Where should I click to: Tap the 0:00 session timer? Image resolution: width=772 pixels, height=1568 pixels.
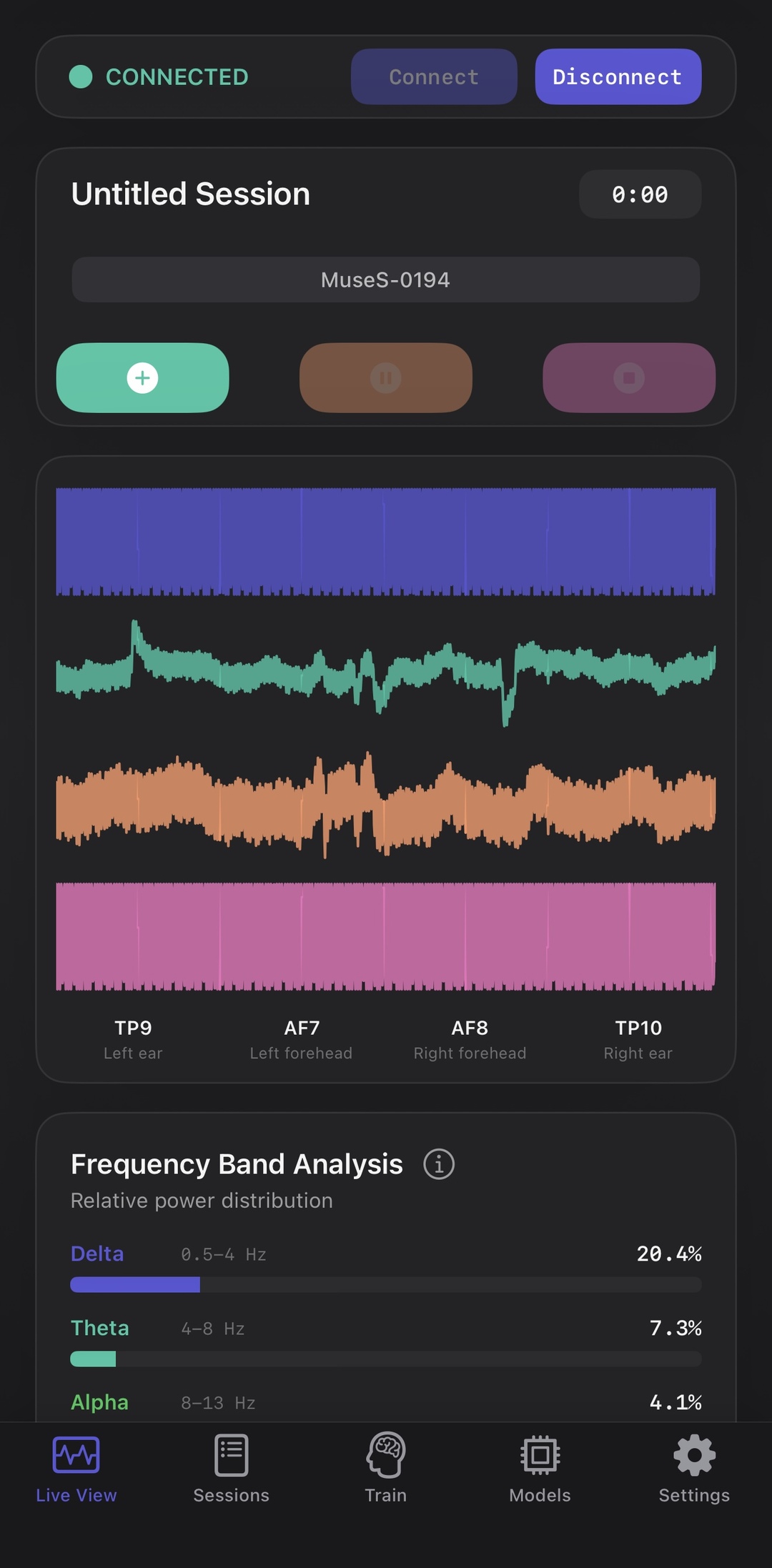coord(640,194)
